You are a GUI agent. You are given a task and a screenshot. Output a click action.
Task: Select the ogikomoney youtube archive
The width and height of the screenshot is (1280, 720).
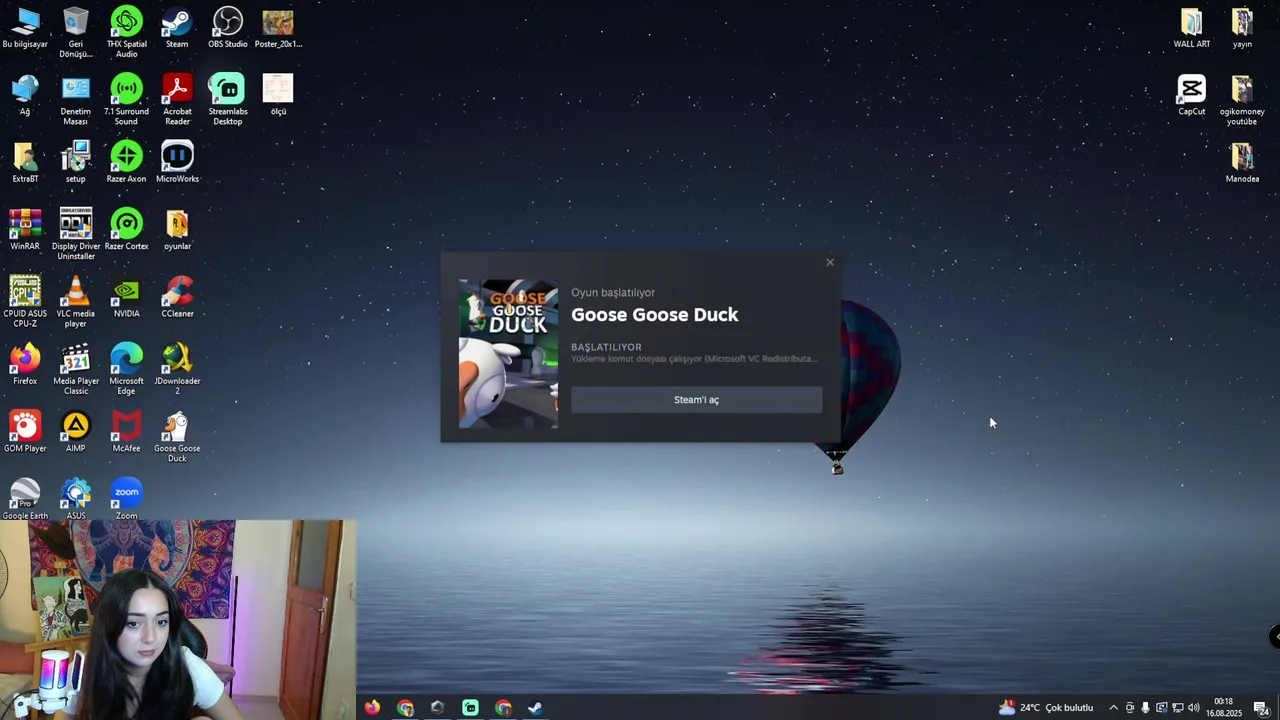(1242, 100)
